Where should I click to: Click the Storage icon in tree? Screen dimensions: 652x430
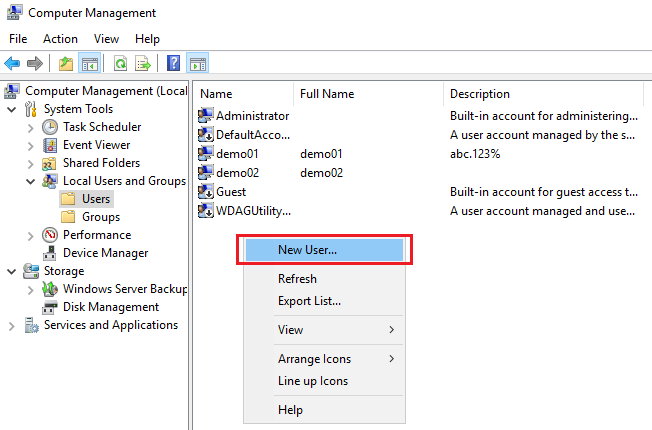tap(31, 271)
